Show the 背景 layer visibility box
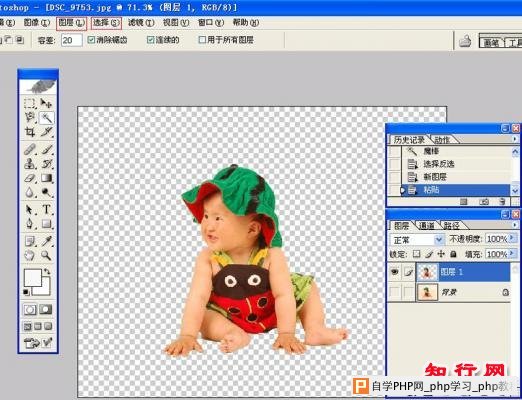Viewport: 522px width, 400px height. pos(395,292)
